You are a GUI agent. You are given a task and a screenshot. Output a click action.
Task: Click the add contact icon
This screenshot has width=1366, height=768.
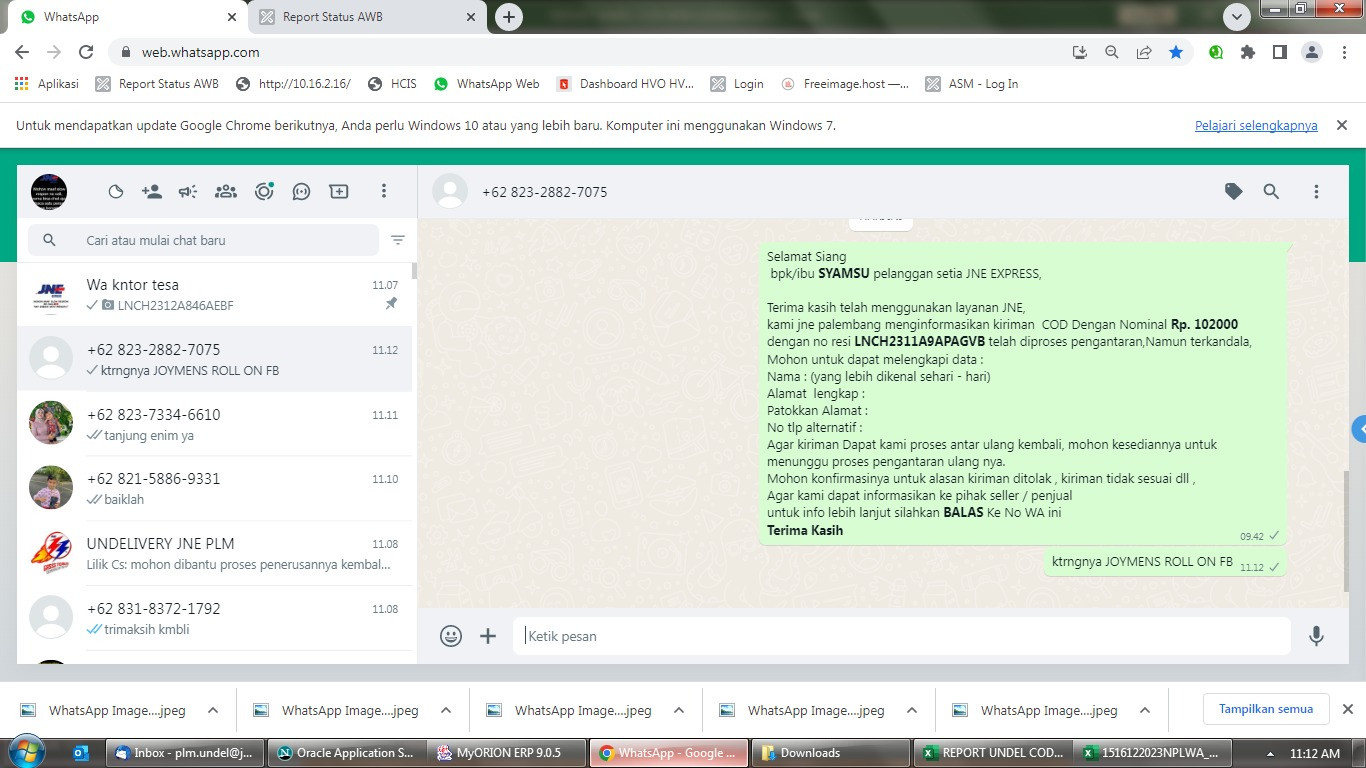point(152,191)
